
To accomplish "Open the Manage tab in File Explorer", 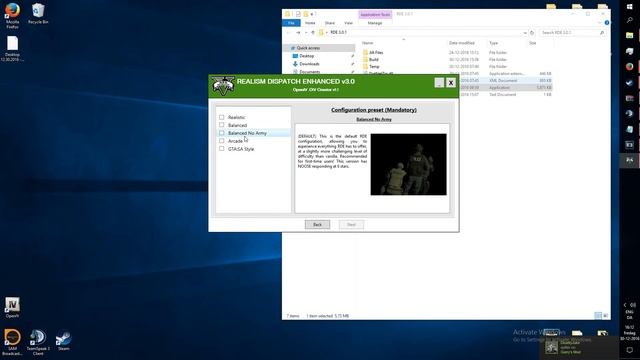I will tap(375, 23).
